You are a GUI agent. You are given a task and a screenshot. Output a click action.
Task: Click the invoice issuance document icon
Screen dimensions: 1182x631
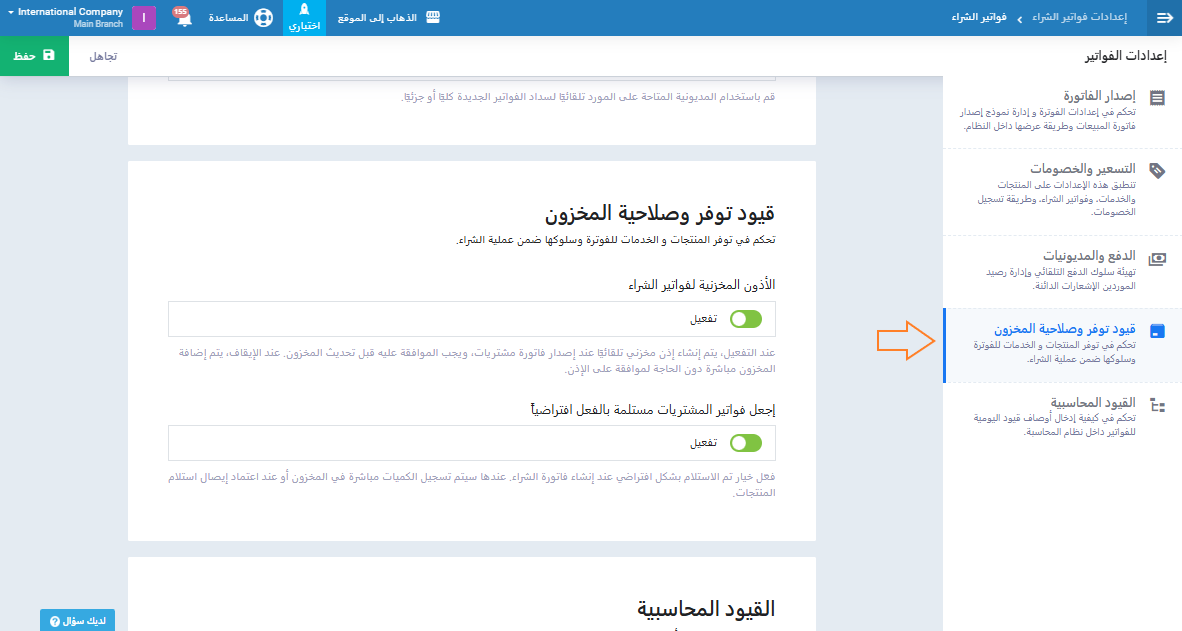click(1157, 98)
